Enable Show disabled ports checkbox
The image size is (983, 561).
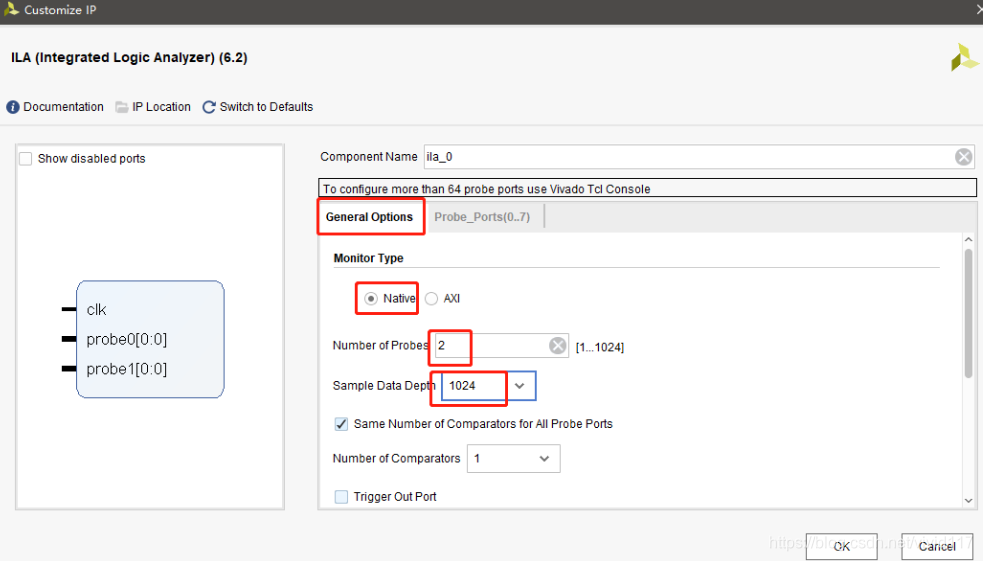[x=26, y=159]
